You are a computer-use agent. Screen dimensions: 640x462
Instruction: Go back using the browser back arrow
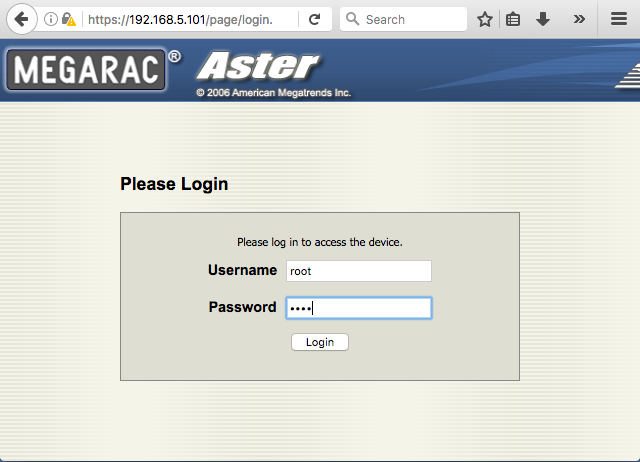21,19
